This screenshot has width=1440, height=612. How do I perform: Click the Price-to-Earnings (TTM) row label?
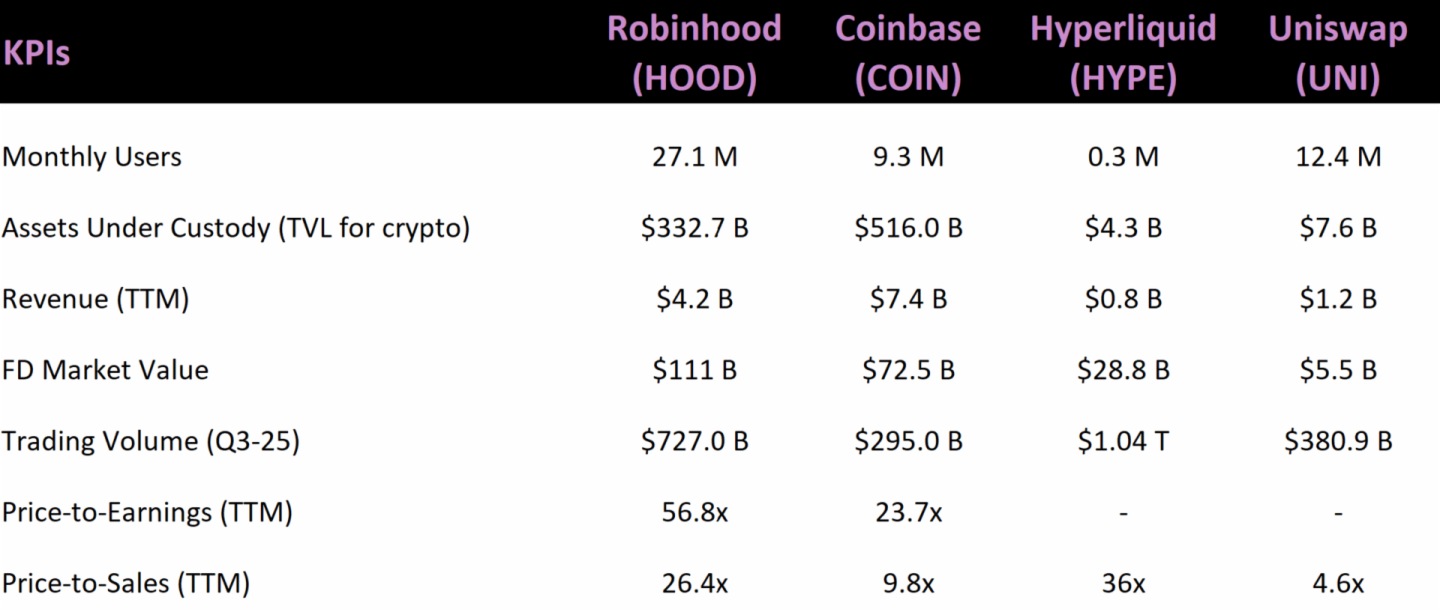(147, 512)
